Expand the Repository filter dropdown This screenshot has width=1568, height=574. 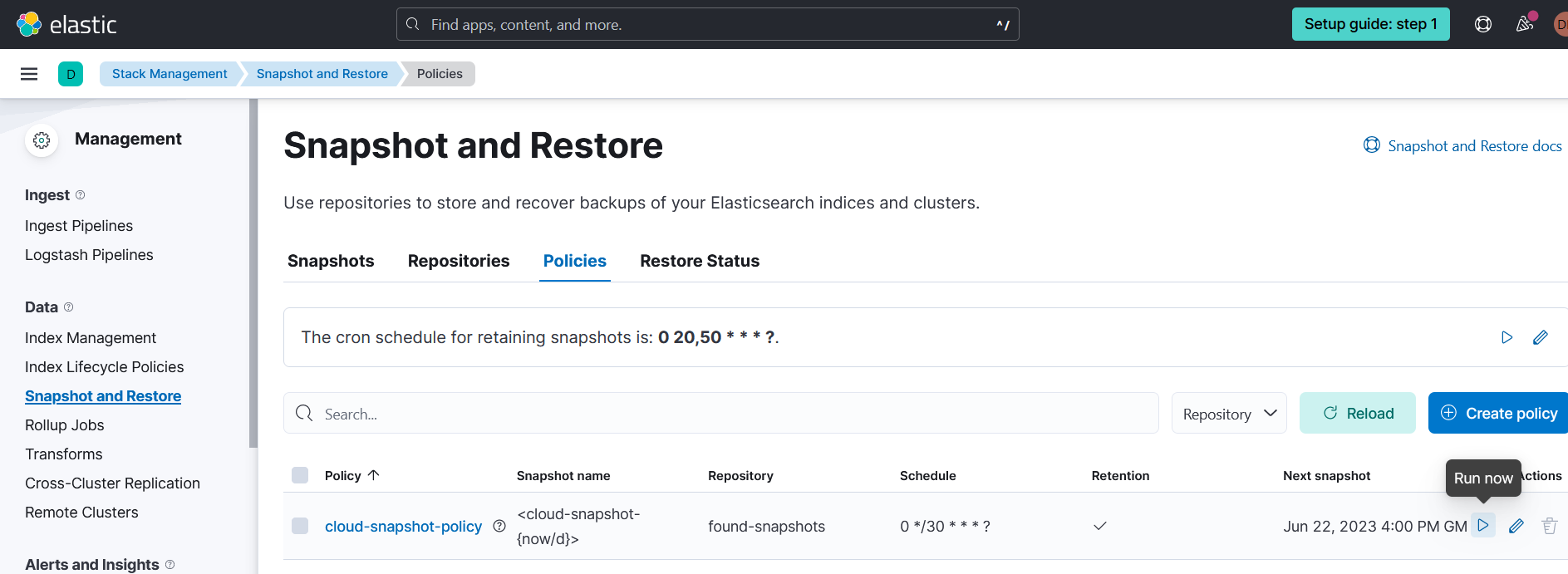click(1228, 414)
